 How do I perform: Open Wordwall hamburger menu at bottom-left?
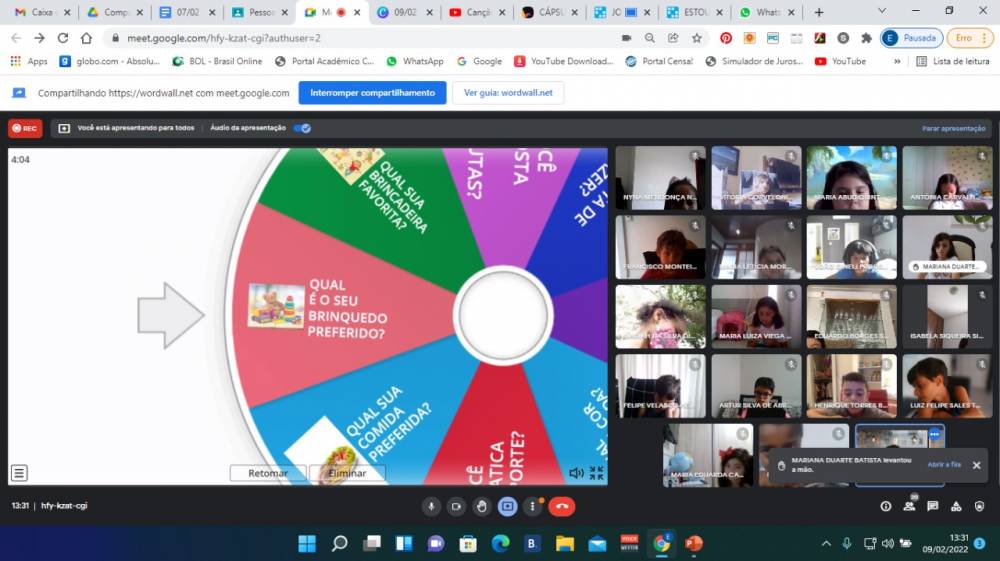[x=20, y=473]
